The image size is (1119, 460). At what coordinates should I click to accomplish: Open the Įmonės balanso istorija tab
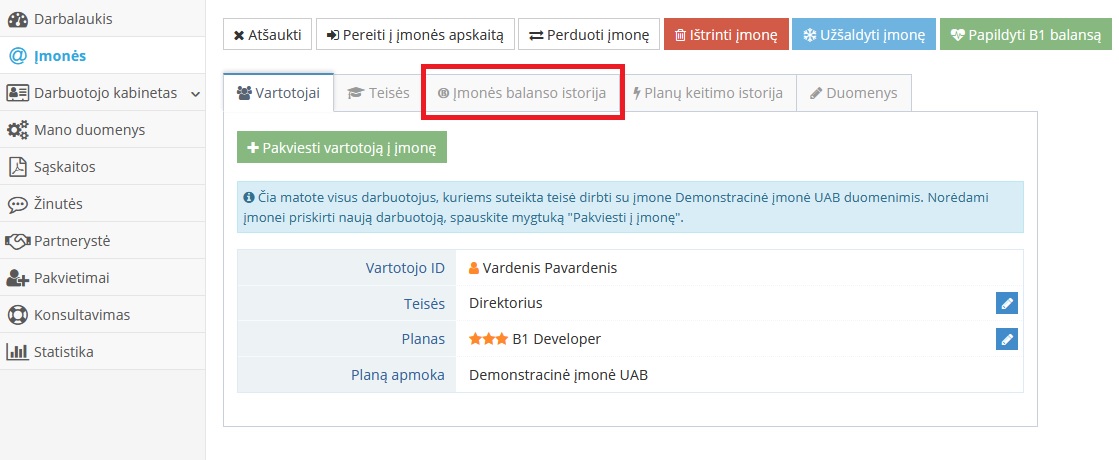pos(522,93)
